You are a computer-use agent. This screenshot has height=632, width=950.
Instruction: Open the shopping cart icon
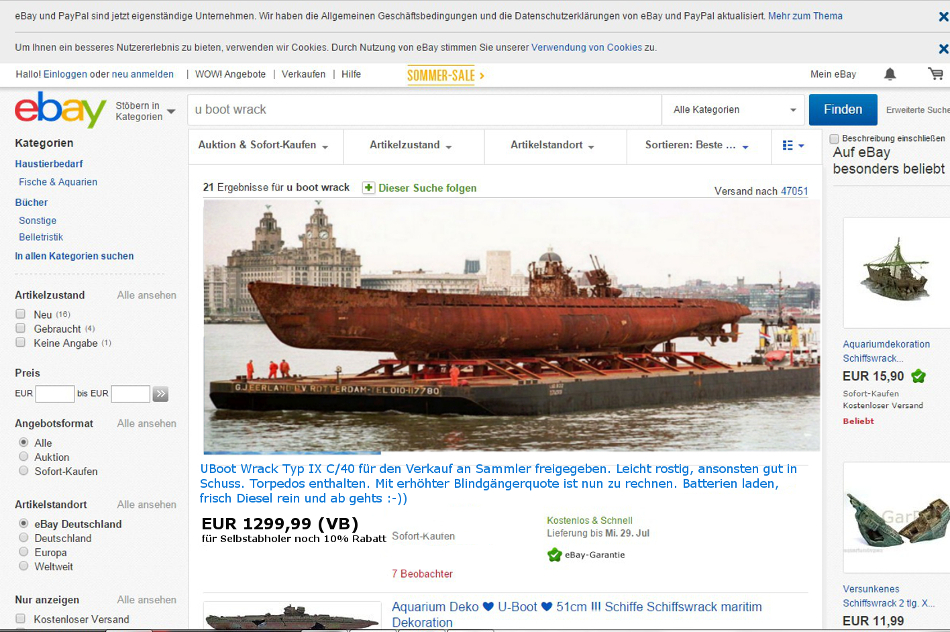[x=935, y=74]
